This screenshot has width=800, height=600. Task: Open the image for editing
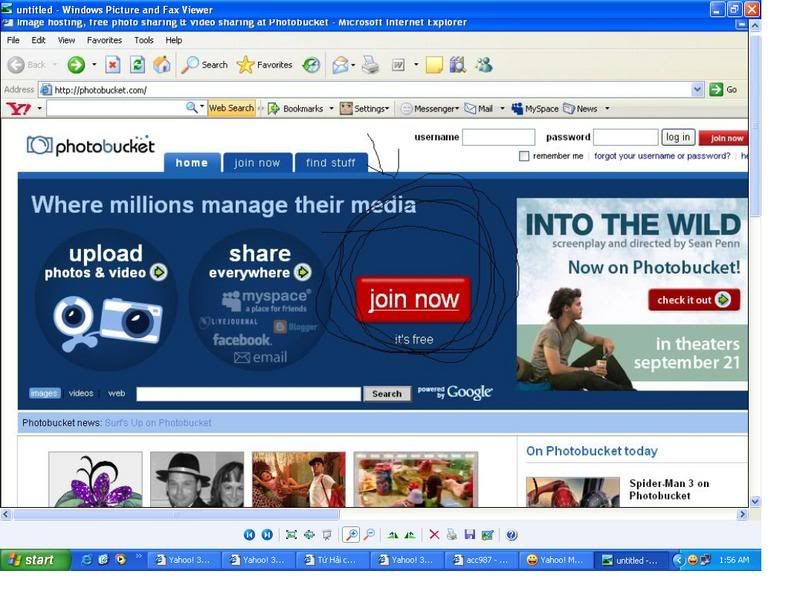[488, 534]
